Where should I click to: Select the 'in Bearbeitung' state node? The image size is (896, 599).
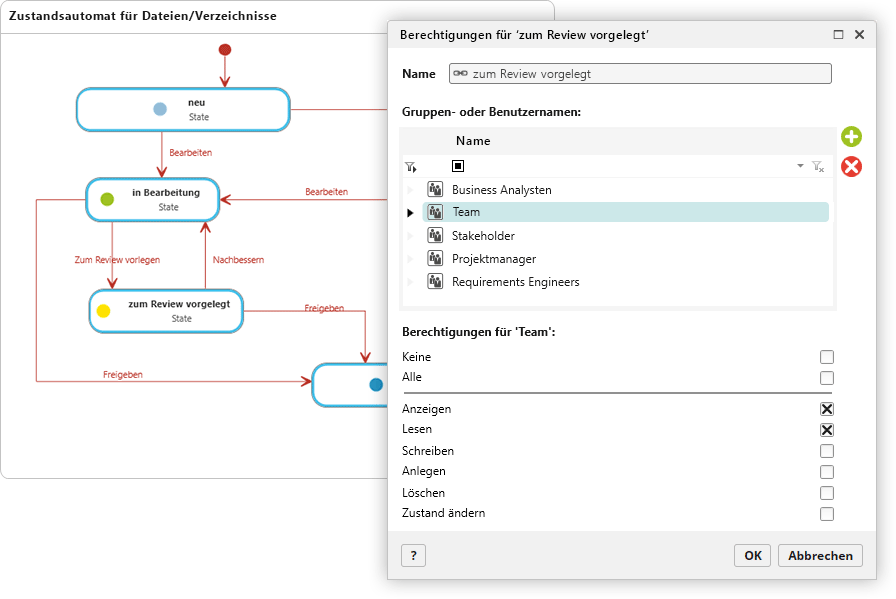tap(153, 199)
